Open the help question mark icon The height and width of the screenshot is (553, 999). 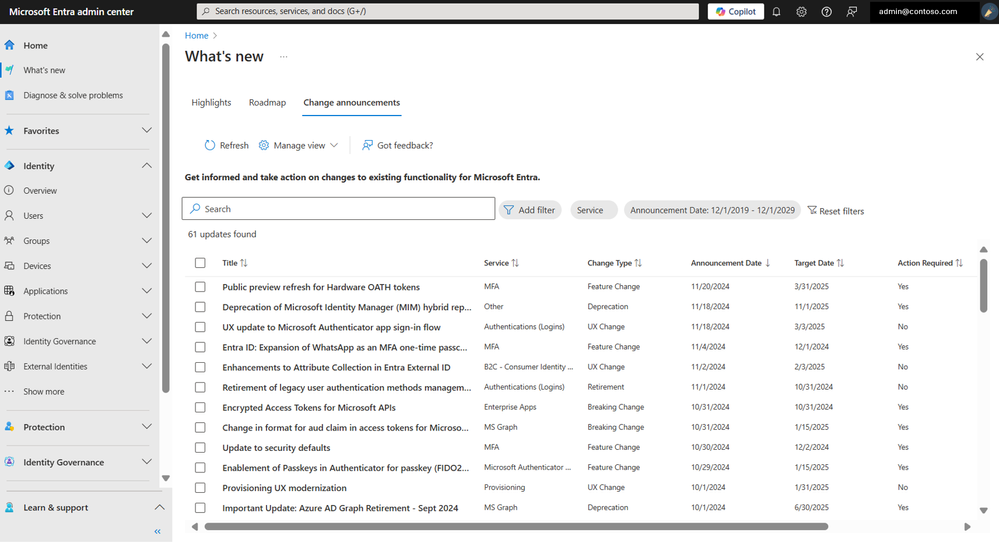(826, 11)
